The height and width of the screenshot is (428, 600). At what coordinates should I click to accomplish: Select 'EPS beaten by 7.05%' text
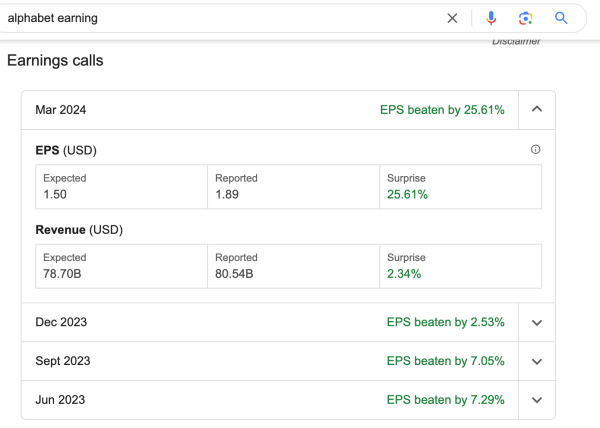tap(445, 361)
